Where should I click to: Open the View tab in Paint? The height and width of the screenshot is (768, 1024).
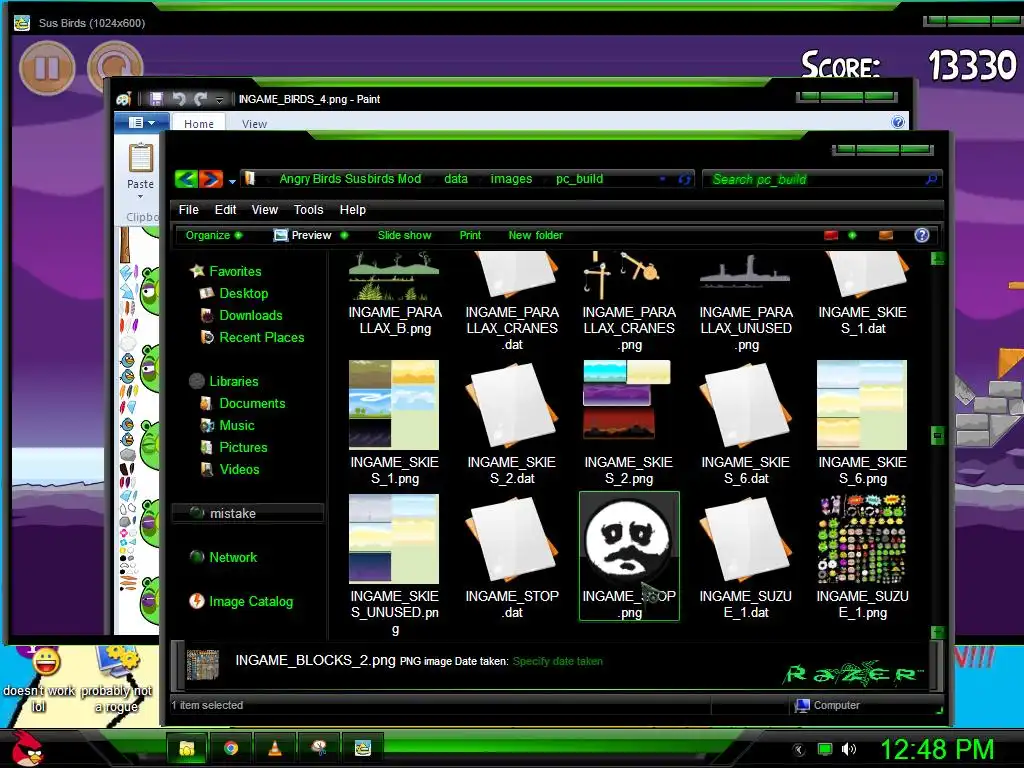(x=254, y=123)
